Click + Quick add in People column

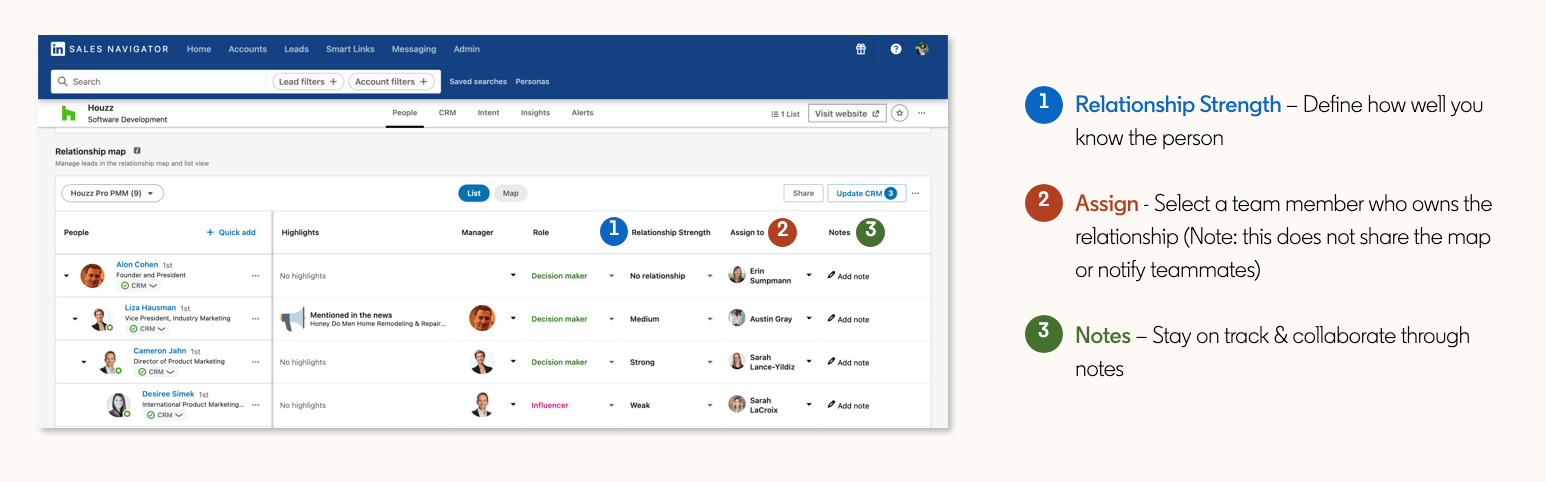click(231, 232)
